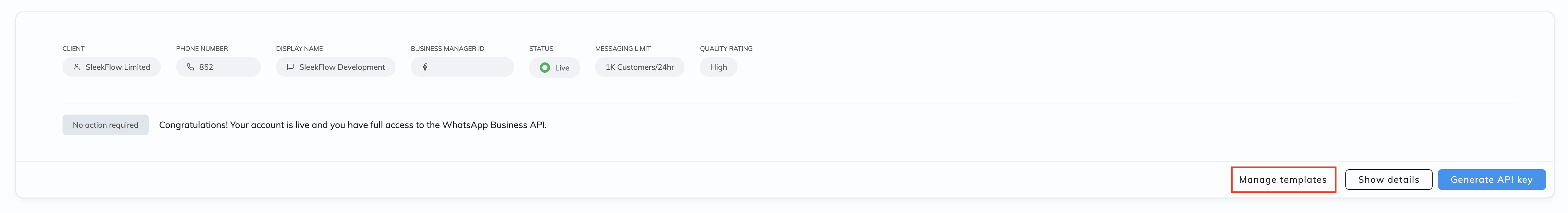Click the High quality rating chip
1568x213 pixels.
[718, 67]
